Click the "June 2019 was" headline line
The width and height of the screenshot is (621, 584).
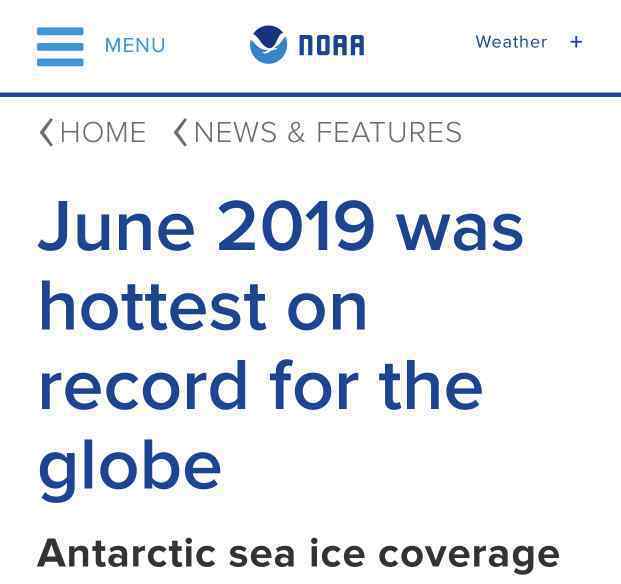tap(280, 226)
